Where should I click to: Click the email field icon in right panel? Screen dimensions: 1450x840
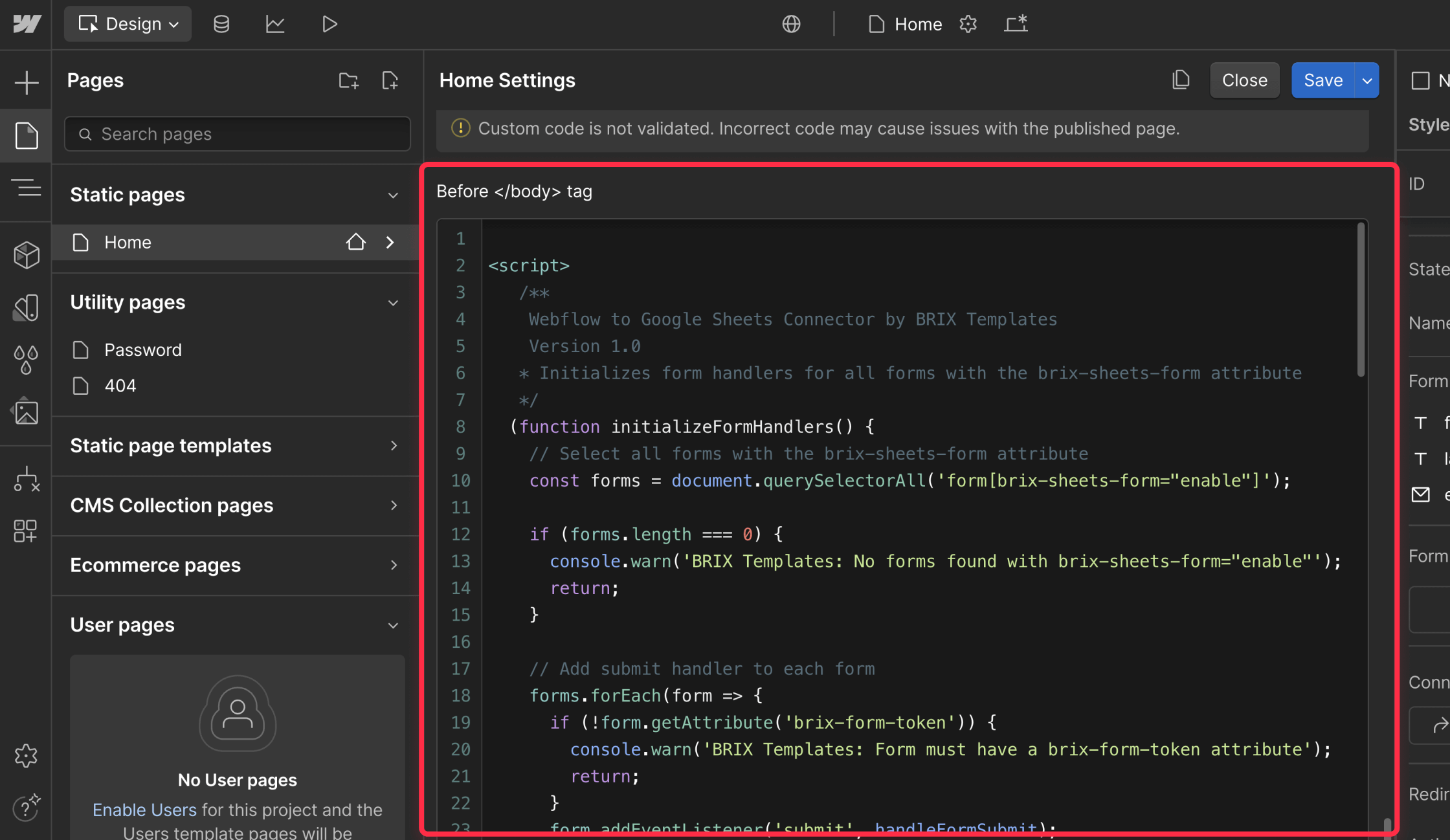click(1420, 495)
